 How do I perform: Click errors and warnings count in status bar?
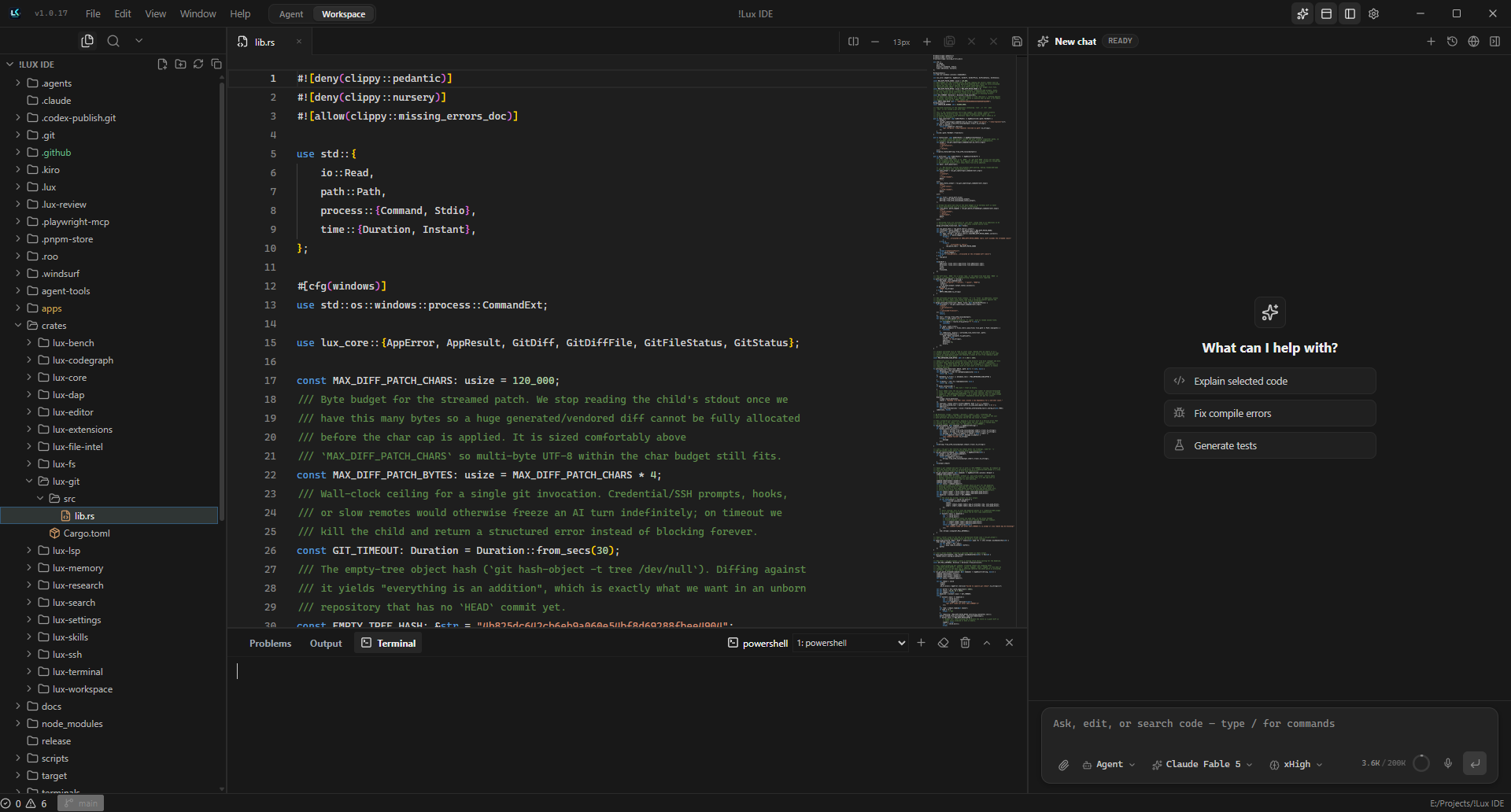24,803
